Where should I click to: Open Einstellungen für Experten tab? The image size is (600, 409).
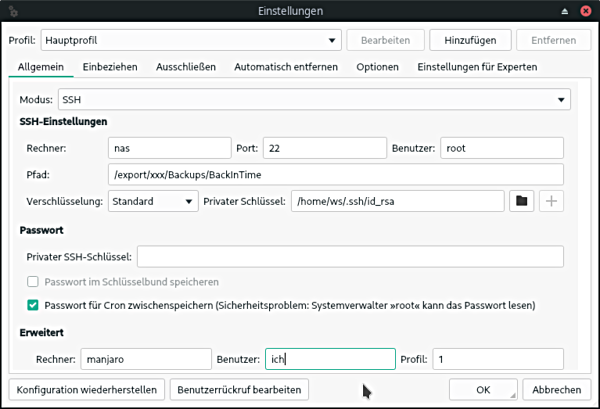[477, 67]
